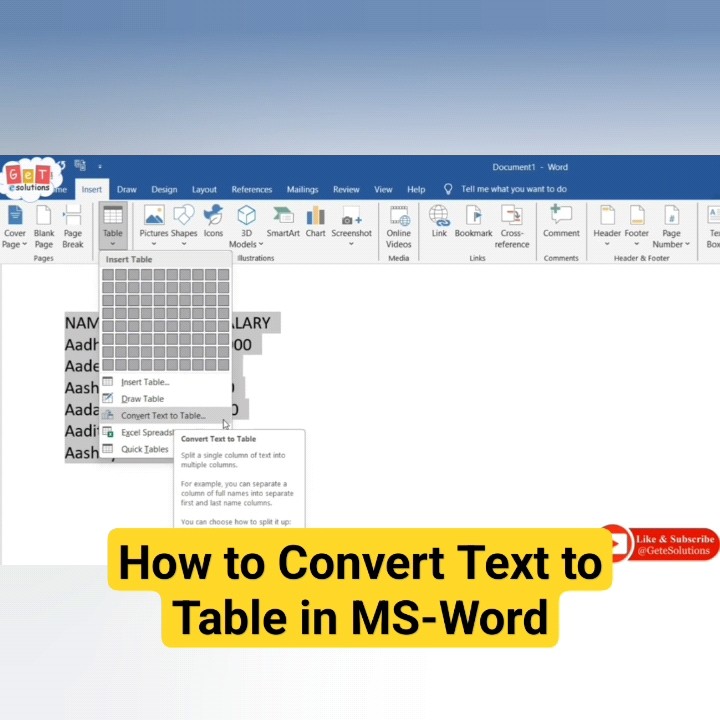Image resolution: width=720 pixels, height=720 pixels.
Task: Open the Footer options
Action: [636, 225]
